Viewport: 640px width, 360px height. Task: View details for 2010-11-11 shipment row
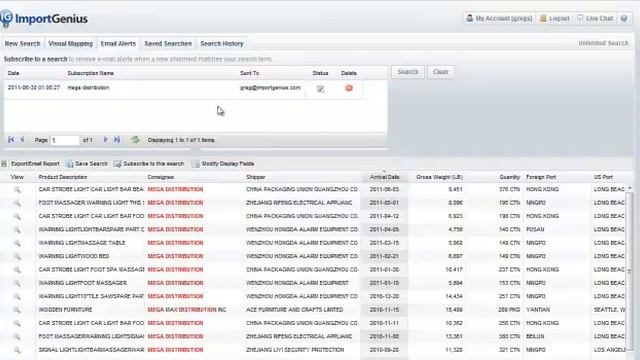(17, 323)
